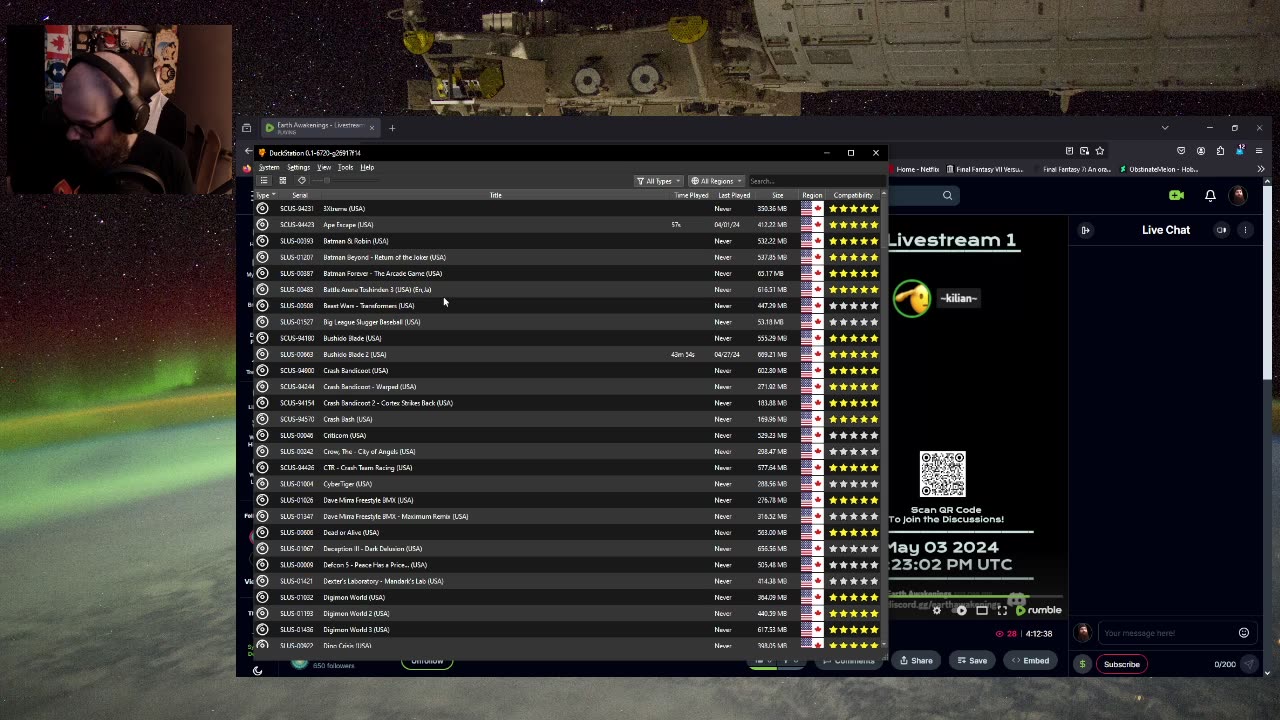
Task: Select Crash Bandicoot - Warped (USA)
Action: [x=568, y=387]
